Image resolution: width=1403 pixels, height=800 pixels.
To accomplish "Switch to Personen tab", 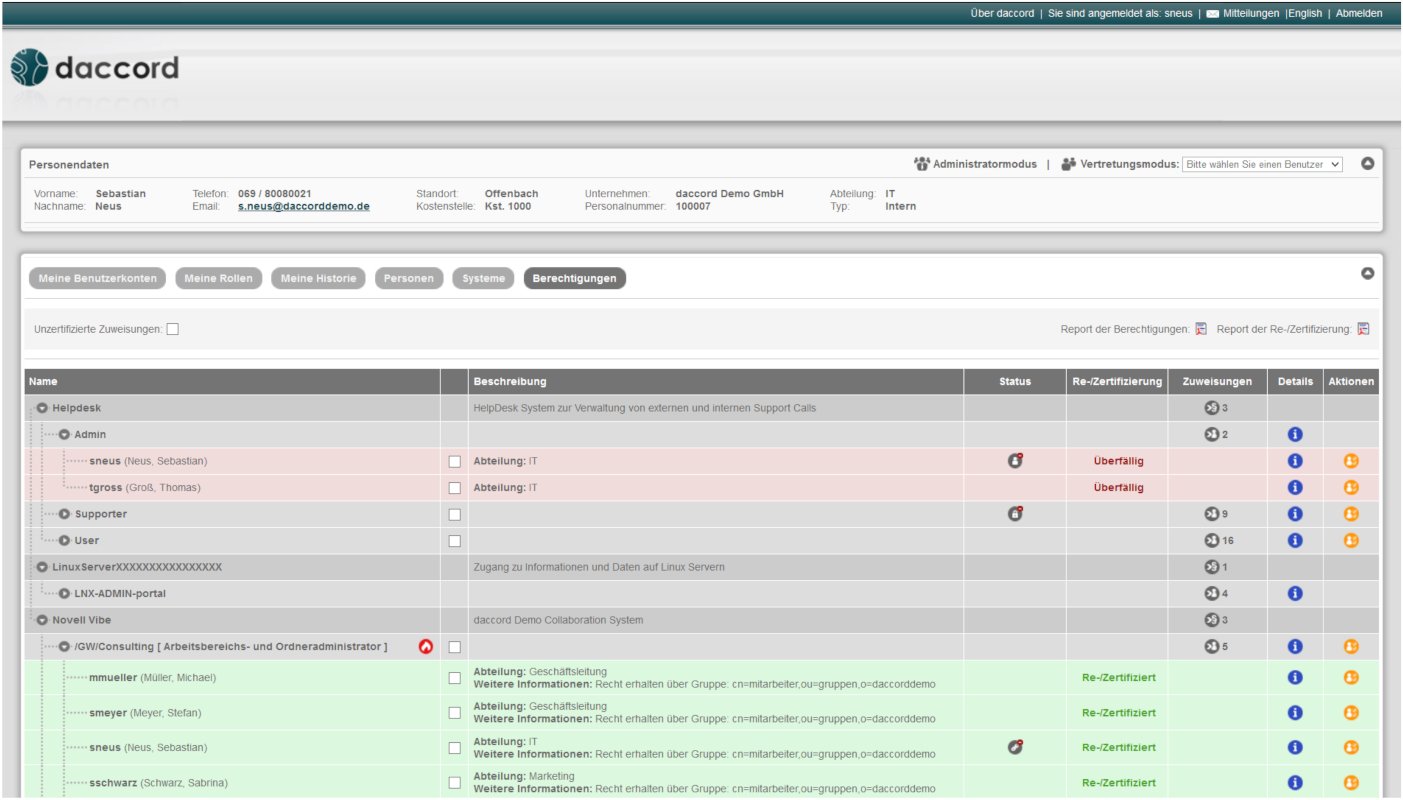I will (x=409, y=278).
